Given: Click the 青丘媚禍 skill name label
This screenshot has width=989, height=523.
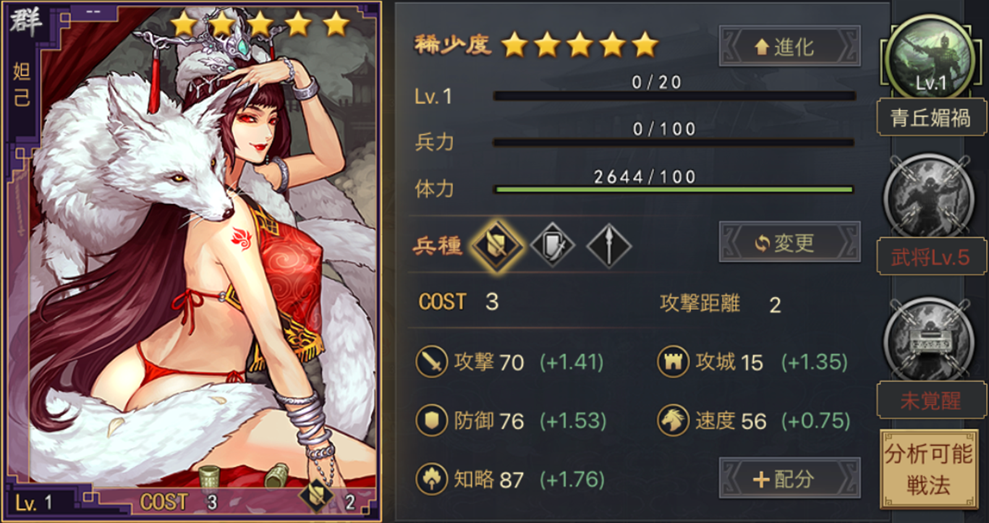Looking at the screenshot, I should pos(931,117).
